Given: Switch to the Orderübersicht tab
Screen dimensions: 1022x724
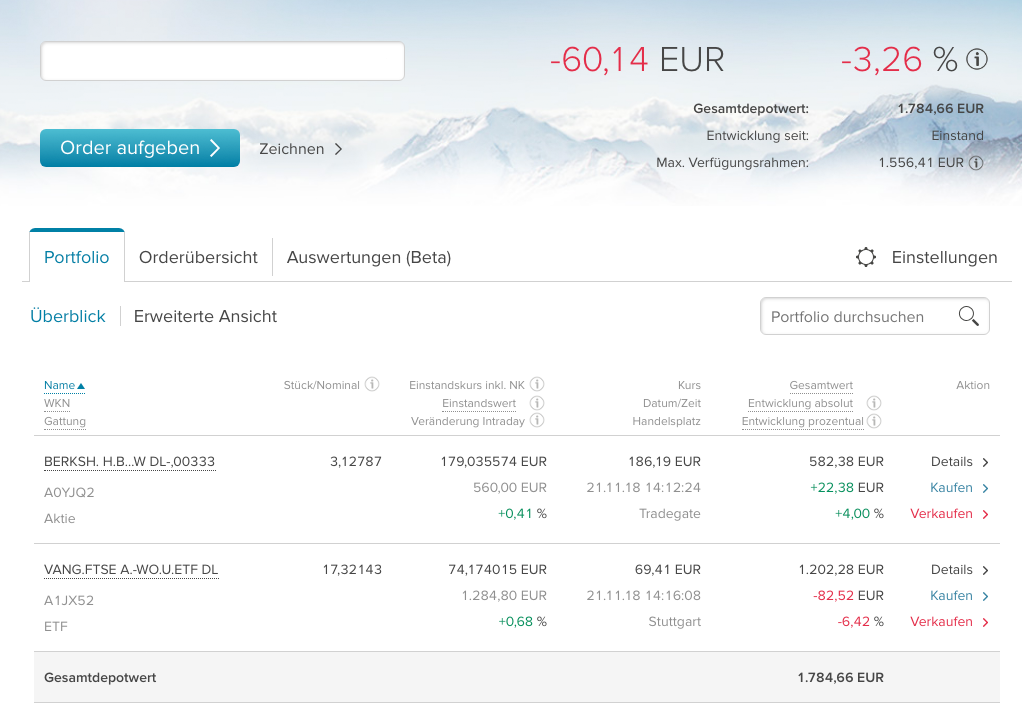Looking at the screenshot, I should [x=198, y=257].
